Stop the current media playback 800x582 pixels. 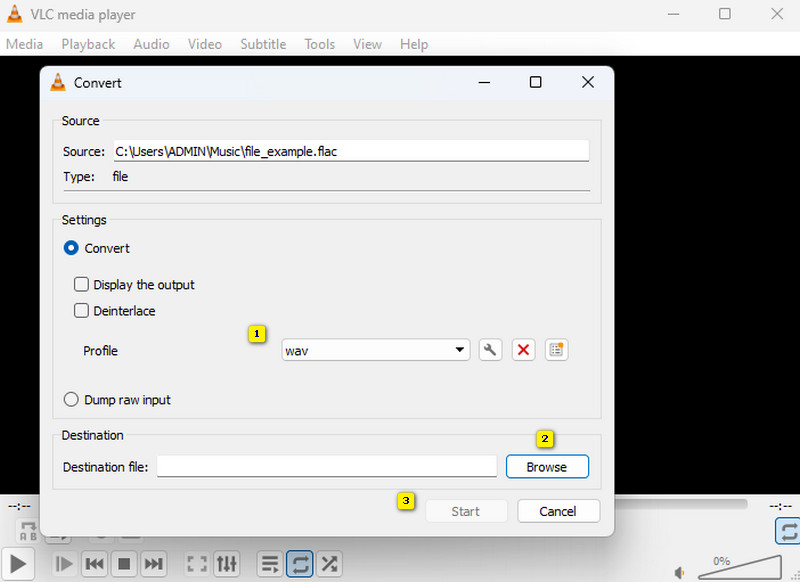[124, 563]
